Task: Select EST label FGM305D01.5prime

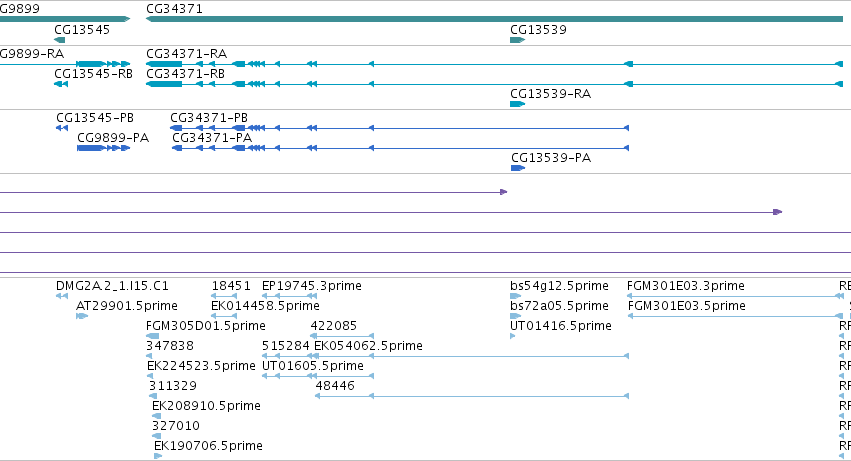Action: click(206, 326)
